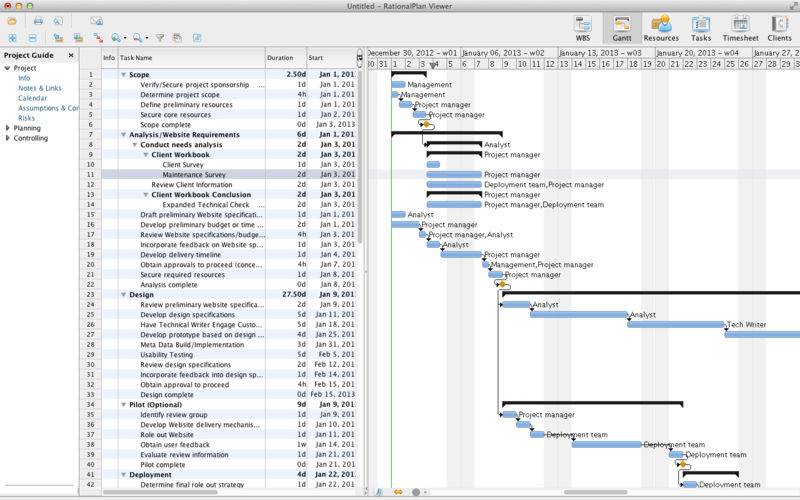800x500 pixels.
Task: Open a project file with the folder icon
Action: 11,21
